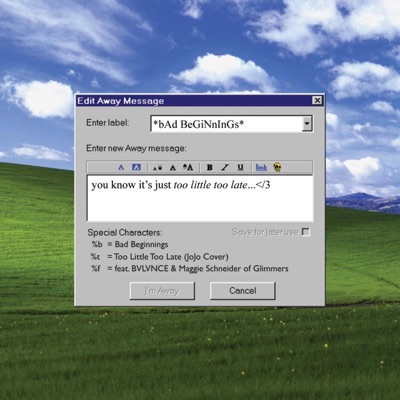Select the '%b = Bad Beginnings' line
The width and height of the screenshot is (400, 400).
130,244
